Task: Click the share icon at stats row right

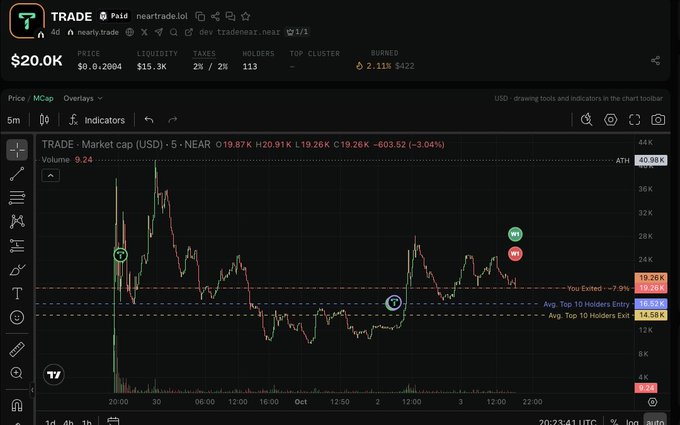Action: point(655,61)
